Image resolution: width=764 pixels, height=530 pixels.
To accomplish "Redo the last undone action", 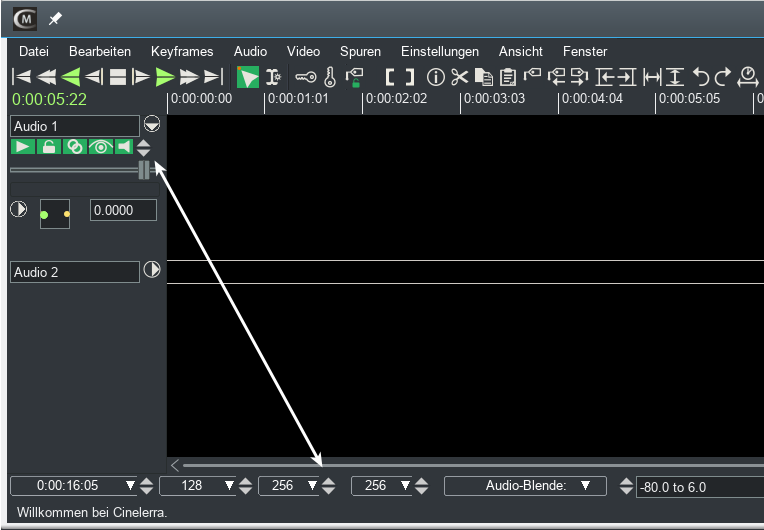I will coord(723,77).
